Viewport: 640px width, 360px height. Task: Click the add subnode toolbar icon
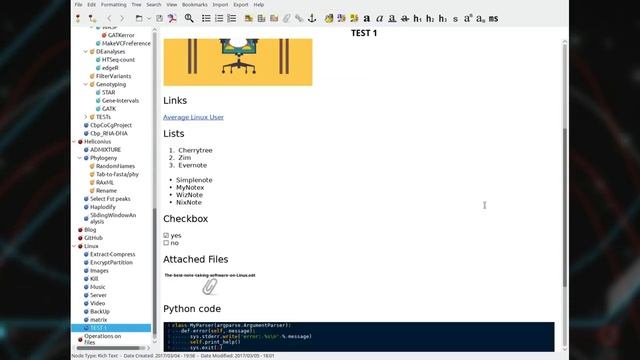[92, 18]
